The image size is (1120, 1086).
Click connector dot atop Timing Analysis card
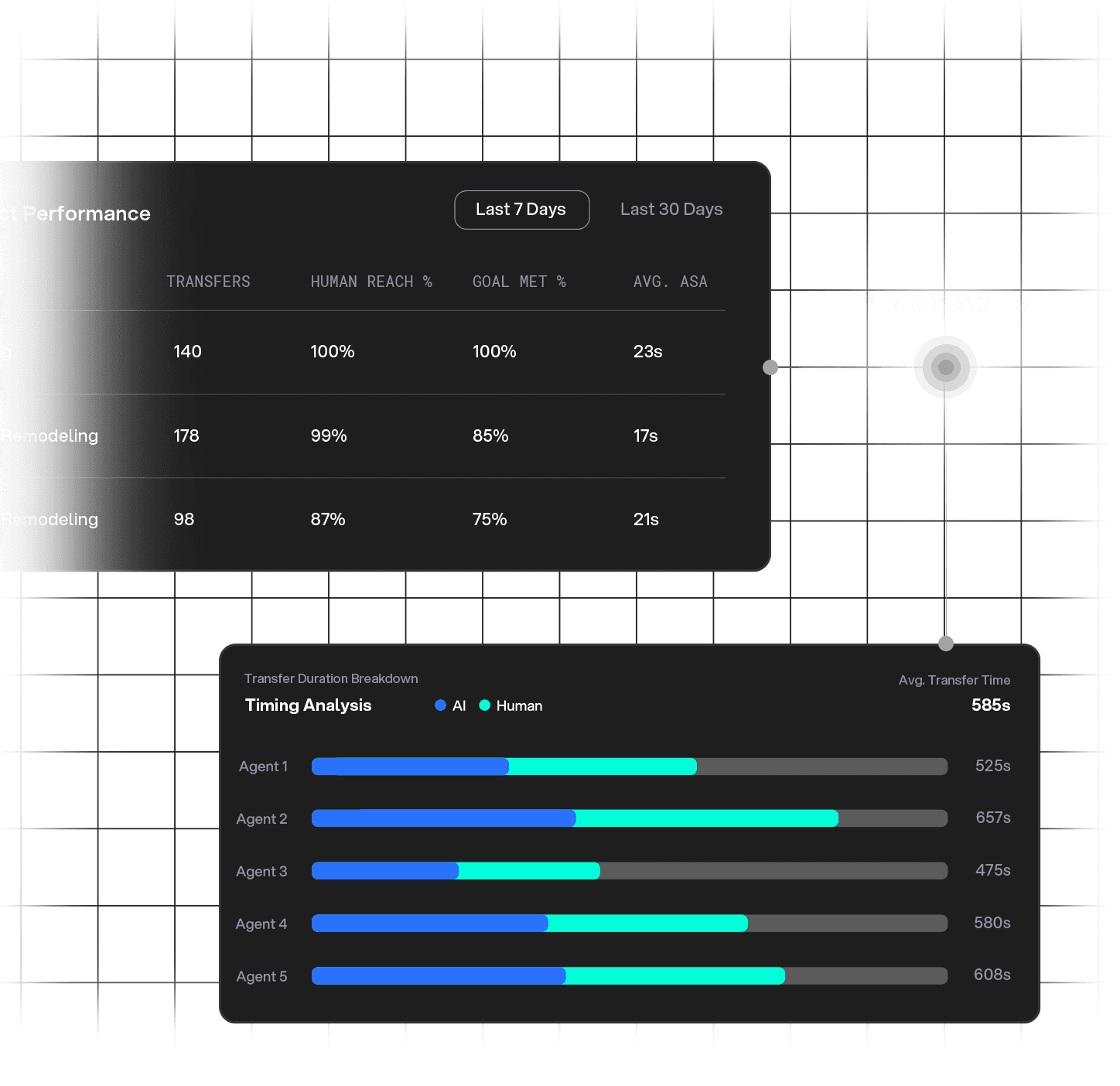point(945,644)
